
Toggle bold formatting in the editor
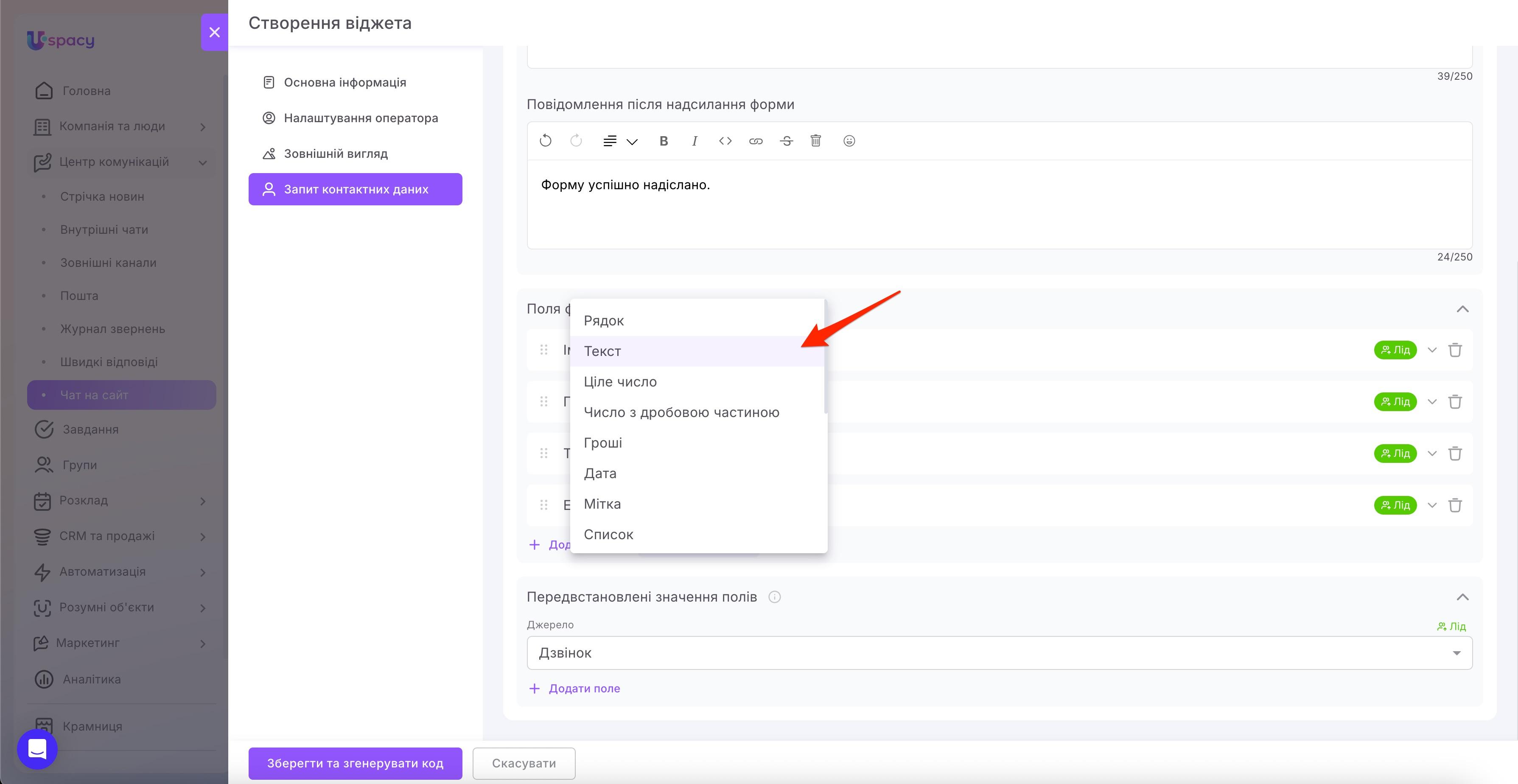click(664, 141)
